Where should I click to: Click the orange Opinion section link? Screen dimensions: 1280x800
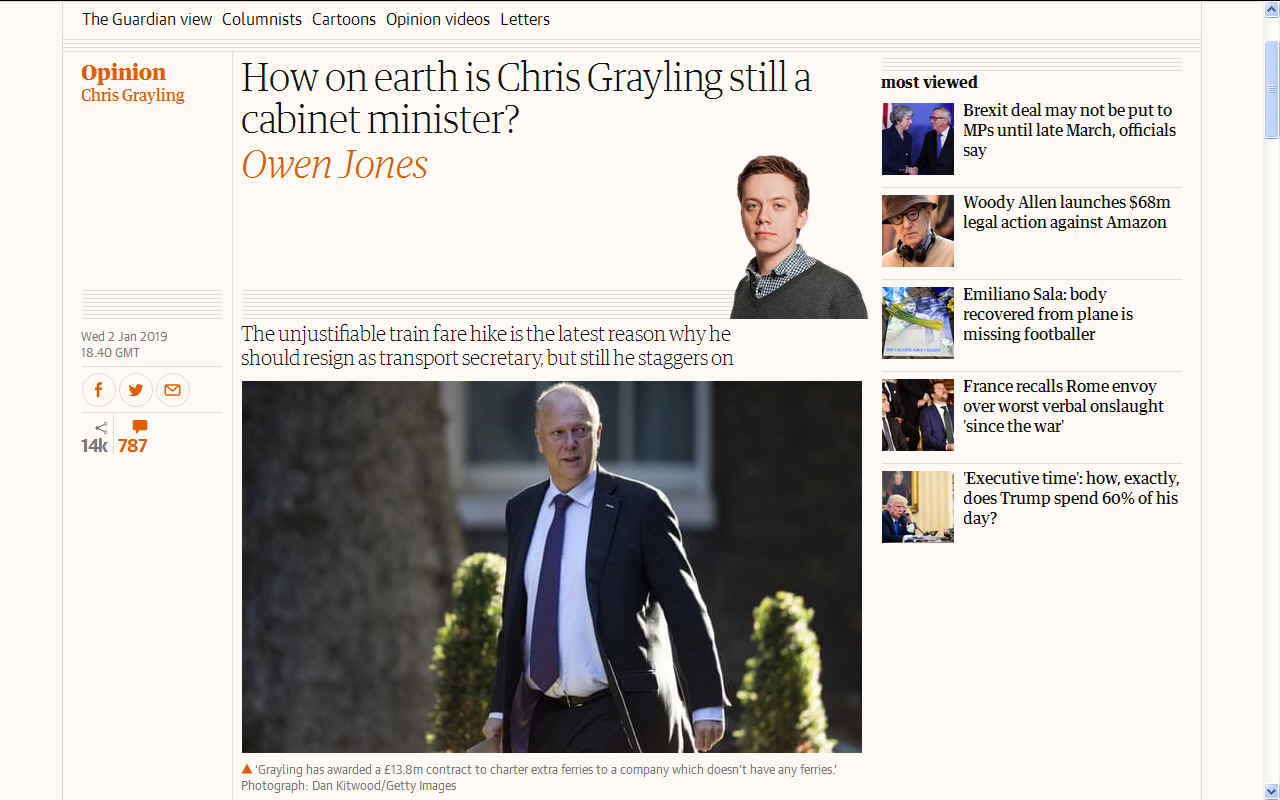coord(124,72)
